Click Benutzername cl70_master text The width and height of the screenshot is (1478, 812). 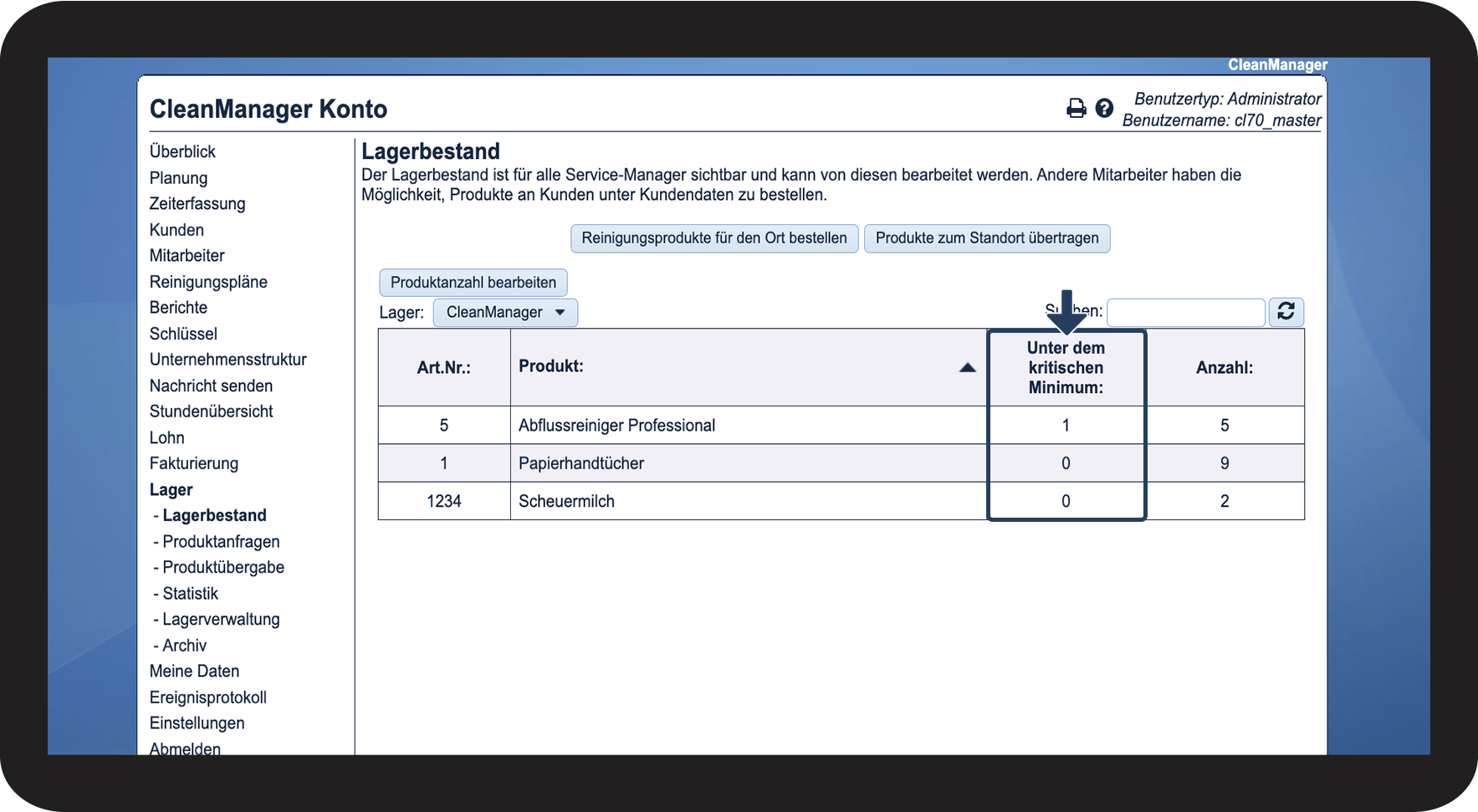(1222, 120)
